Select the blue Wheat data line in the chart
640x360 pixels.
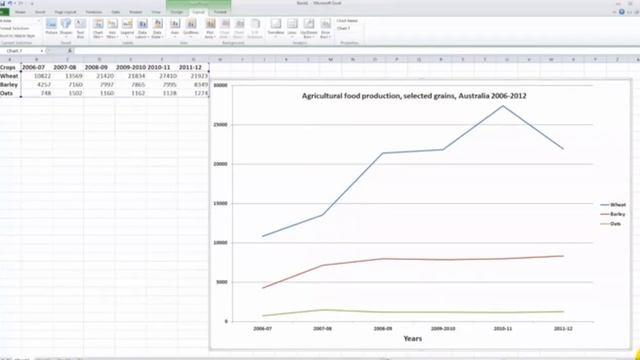pyautogui.click(x=413, y=151)
